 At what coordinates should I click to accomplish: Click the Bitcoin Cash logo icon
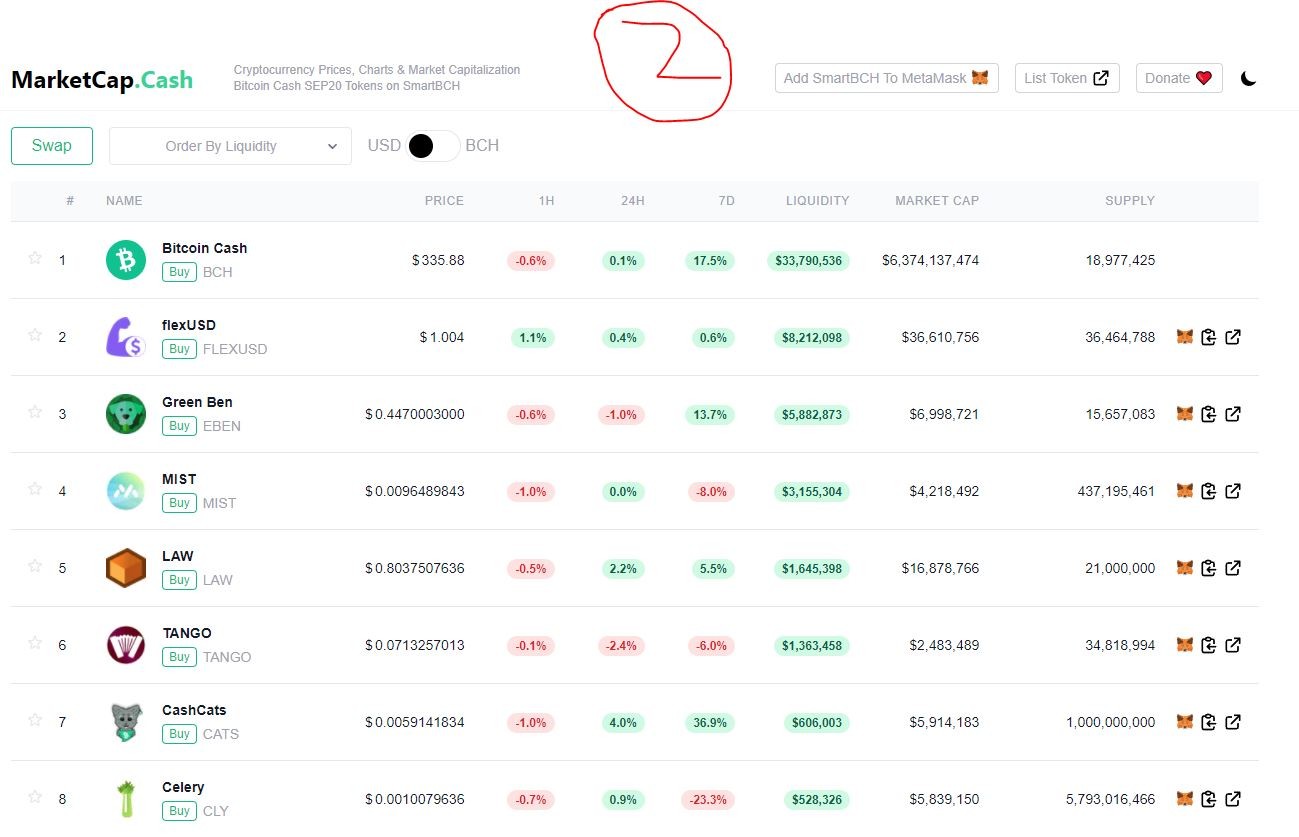(126, 260)
